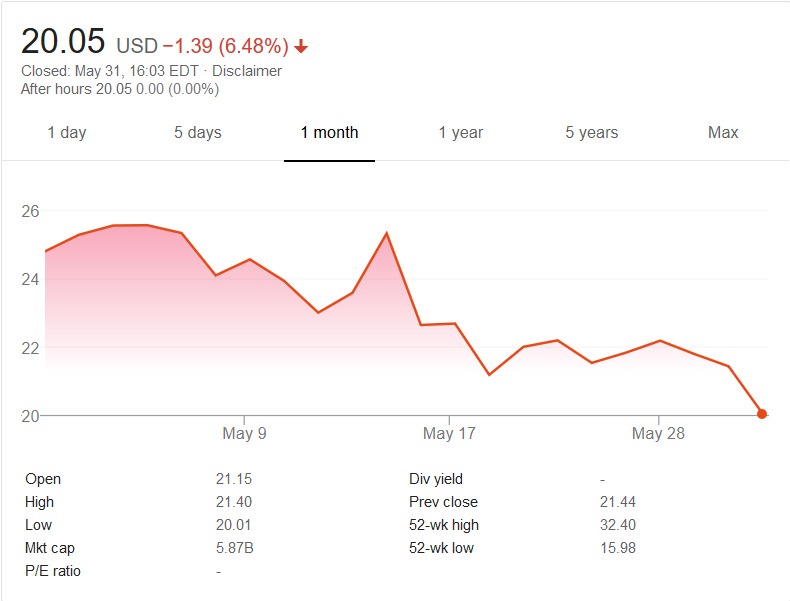Viewport: 790px width, 601px height.
Task: Click the red endpoint dot on chart
Action: (x=762, y=414)
